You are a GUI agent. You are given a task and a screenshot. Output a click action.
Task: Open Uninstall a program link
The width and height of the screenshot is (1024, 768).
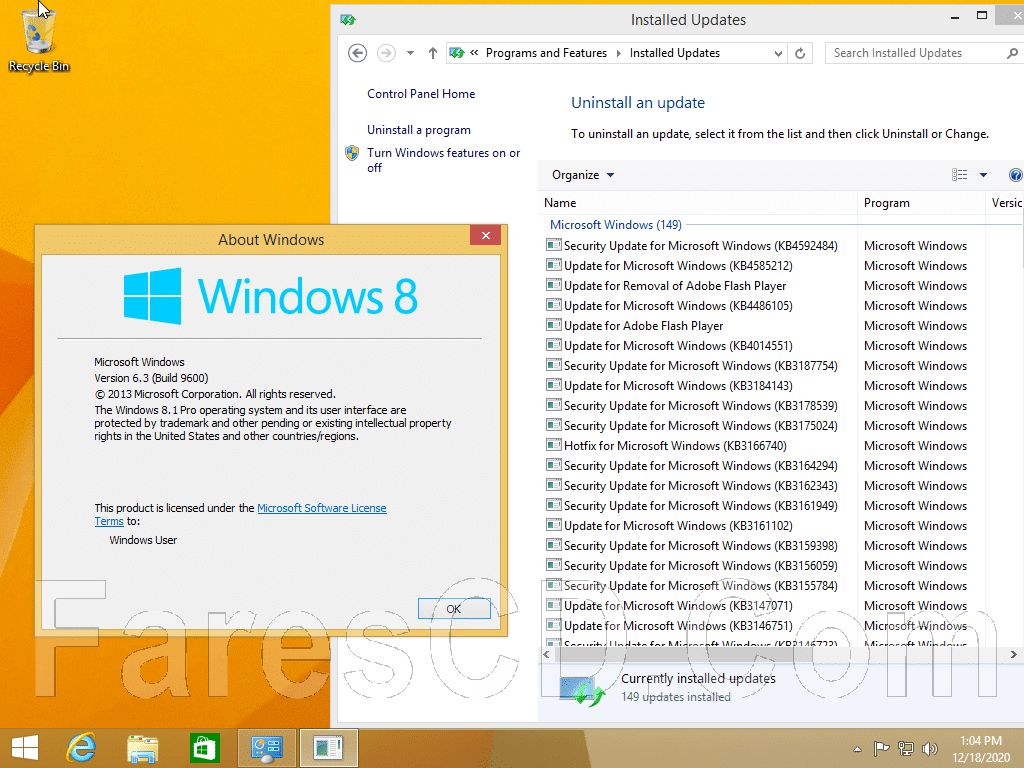[x=419, y=130]
